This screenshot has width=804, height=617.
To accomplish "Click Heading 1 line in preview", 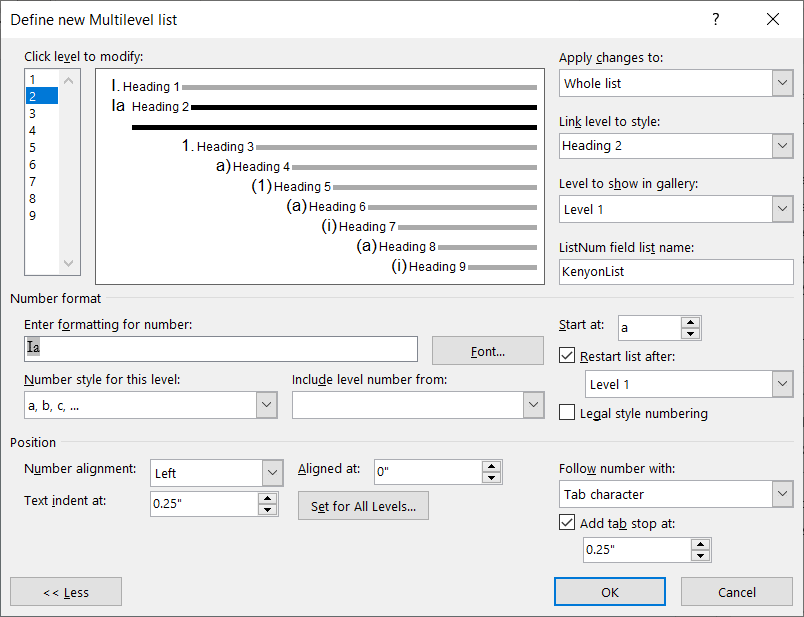I will click(324, 86).
